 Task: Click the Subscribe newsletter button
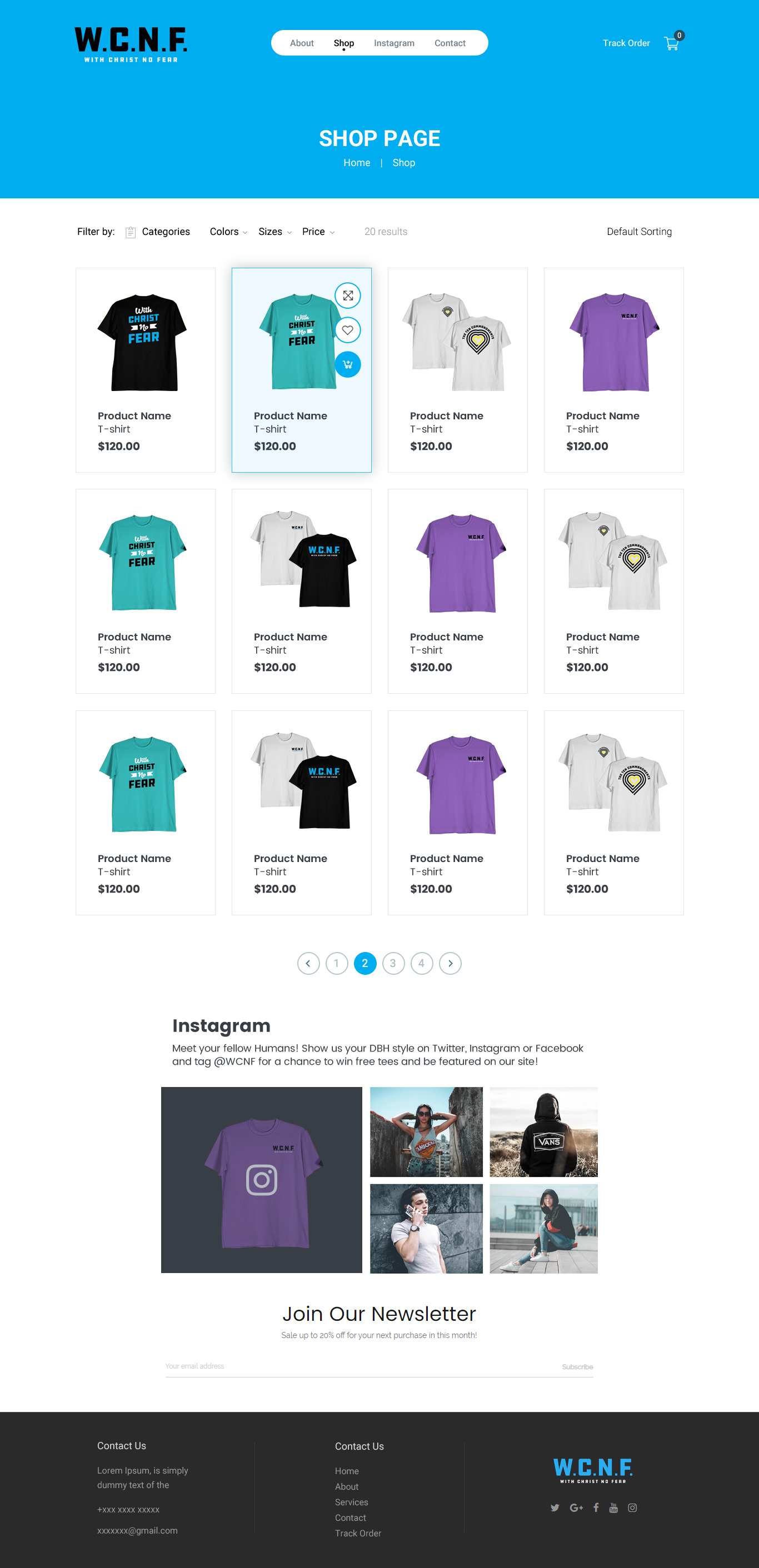[x=577, y=1366]
